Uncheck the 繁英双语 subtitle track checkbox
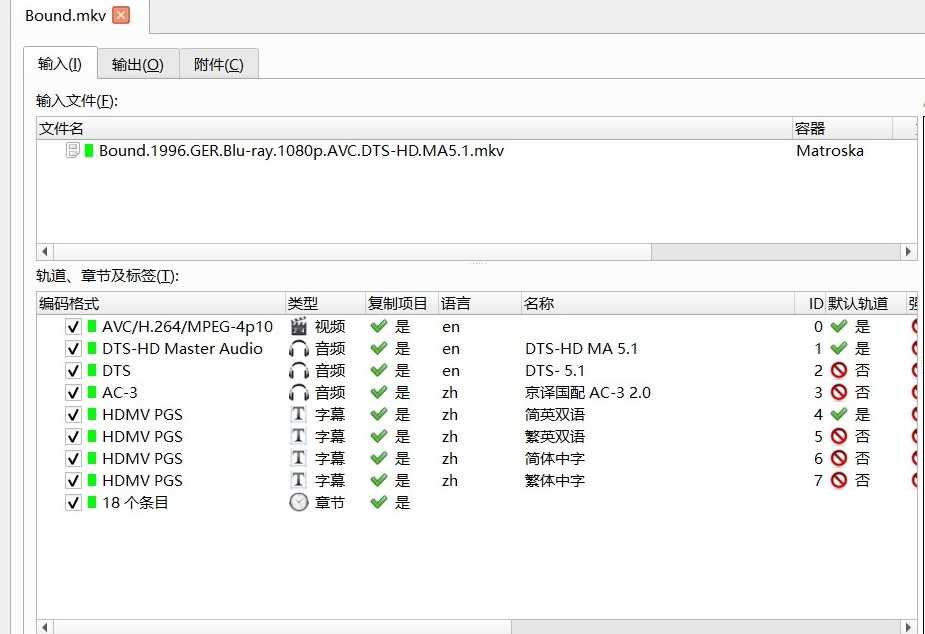925x634 pixels. point(73,436)
